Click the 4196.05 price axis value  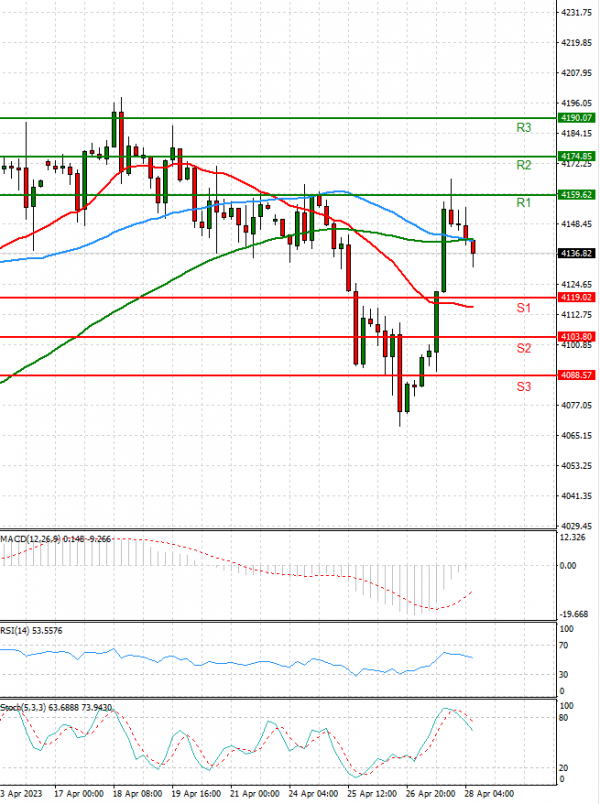[x=576, y=103]
